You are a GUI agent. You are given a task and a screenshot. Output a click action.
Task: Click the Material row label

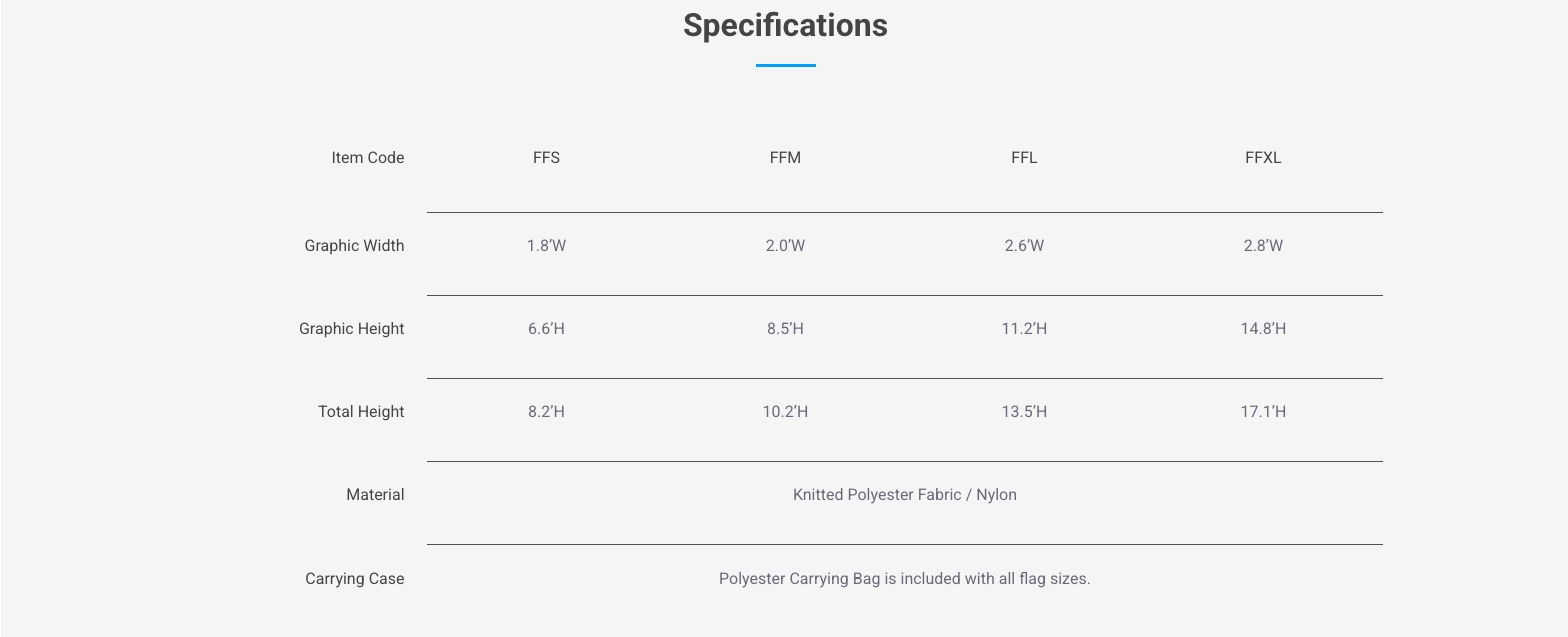coord(375,495)
